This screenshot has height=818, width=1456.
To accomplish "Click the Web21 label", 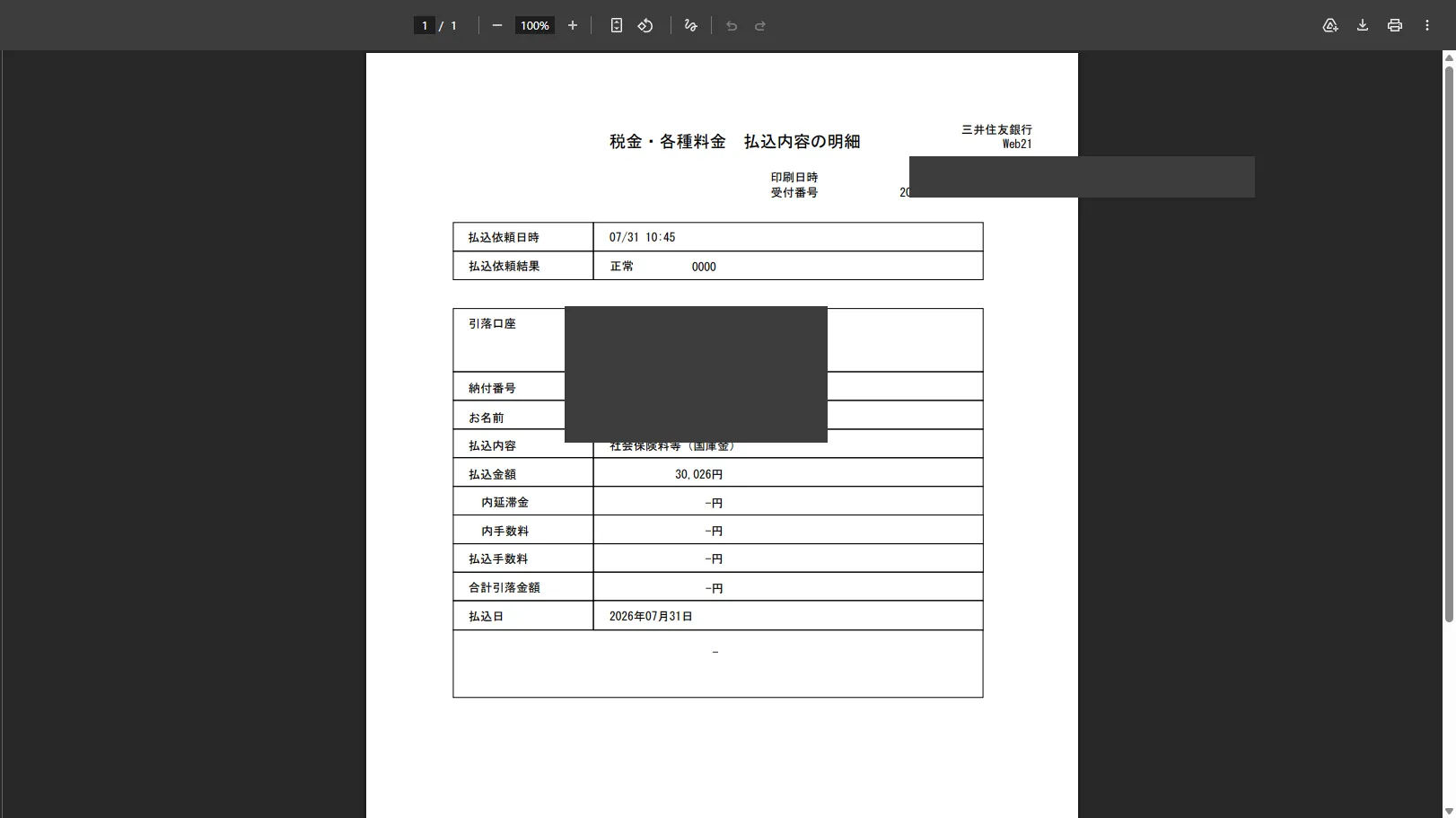I will (x=1017, y=144).
